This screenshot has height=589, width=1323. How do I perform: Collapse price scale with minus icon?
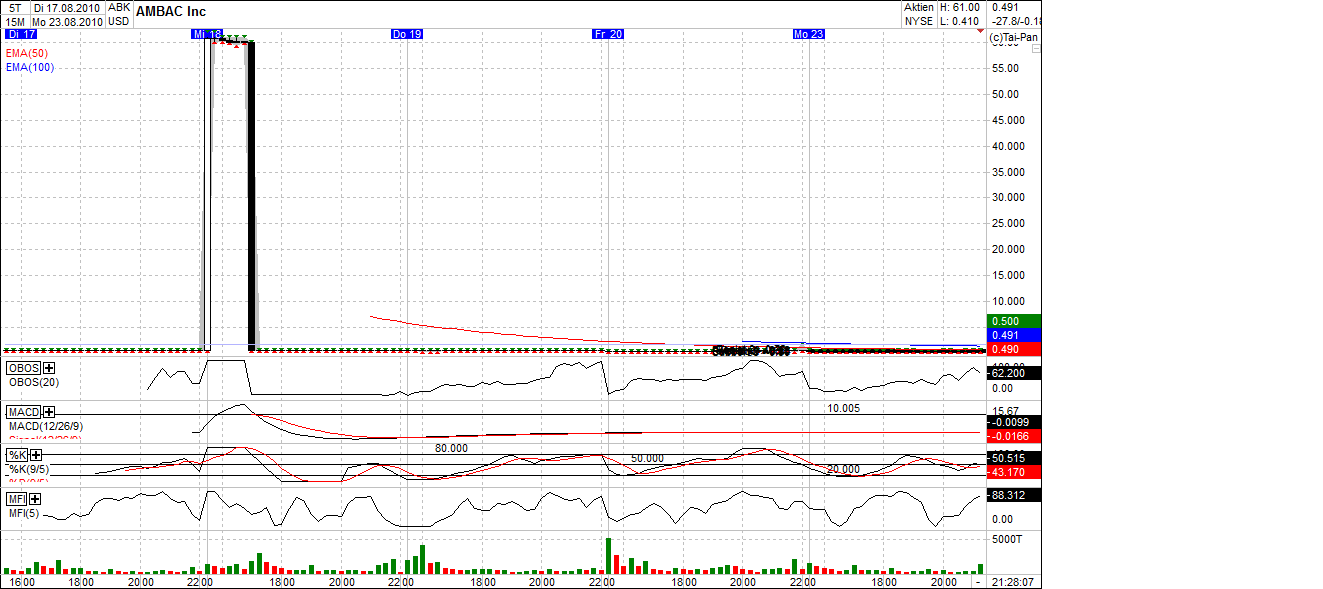click(1036, 48)
